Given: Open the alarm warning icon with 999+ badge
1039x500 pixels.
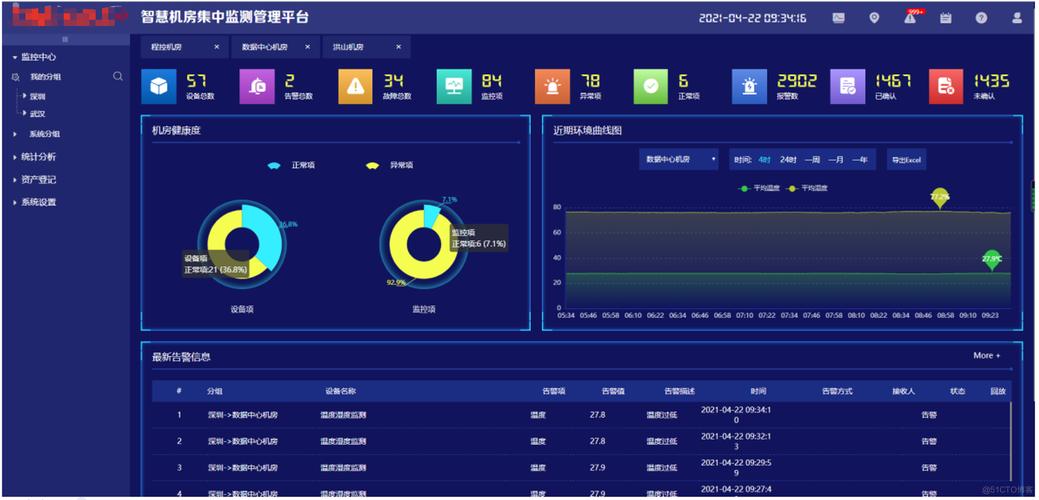Looking at the screenshot, I should point(910,18).
